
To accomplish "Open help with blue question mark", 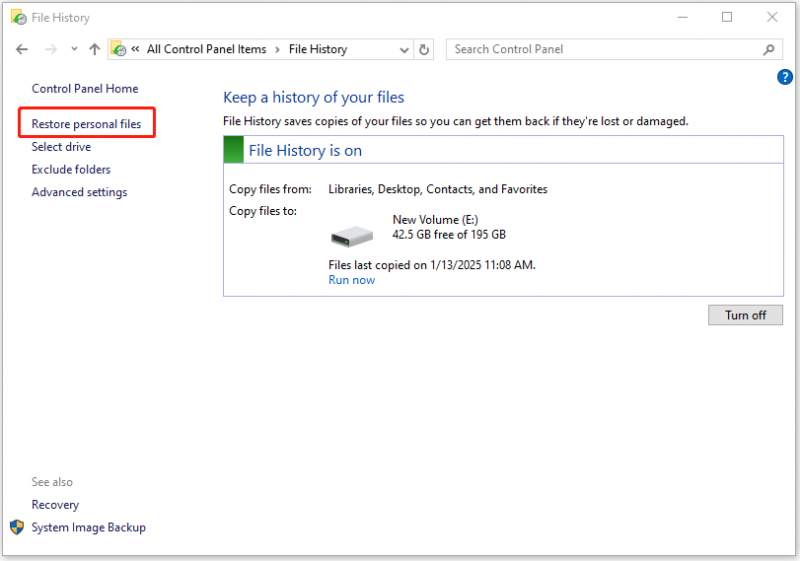I will pyautogui.click(x=785, y=78).
